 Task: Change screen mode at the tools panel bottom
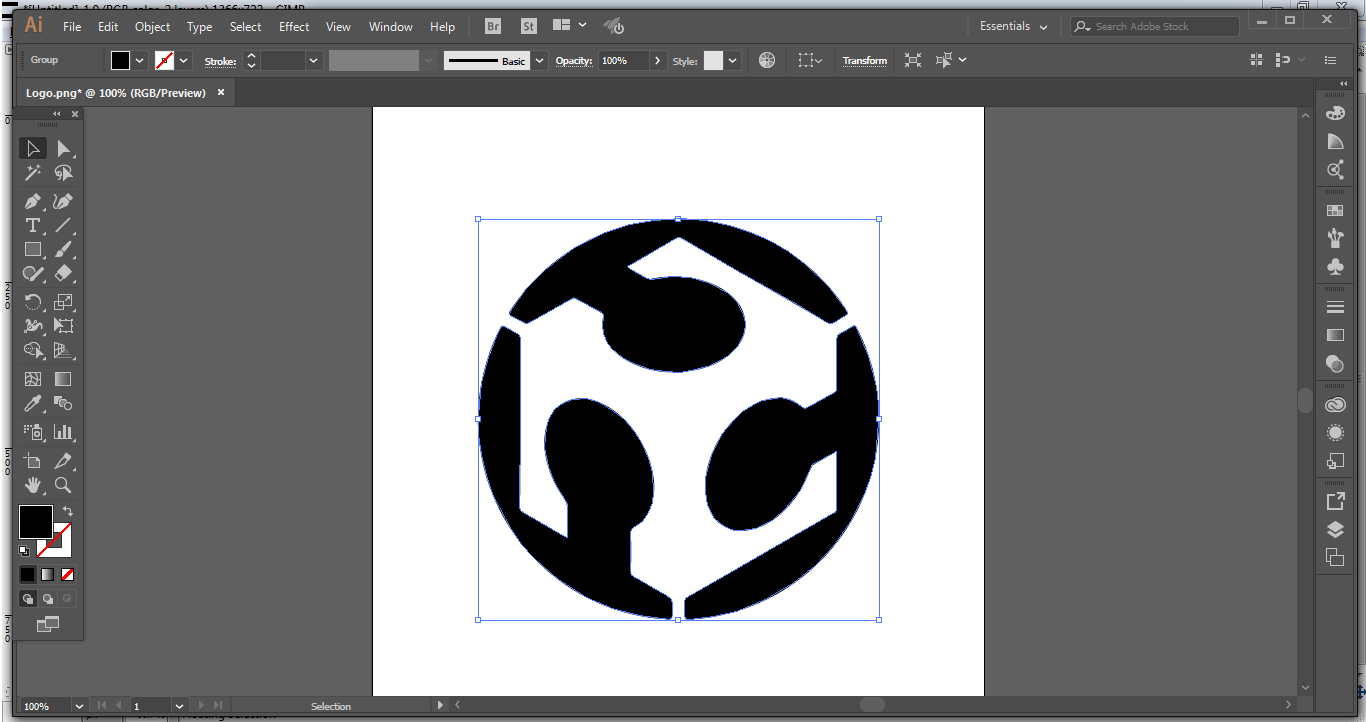pos(47,624)
